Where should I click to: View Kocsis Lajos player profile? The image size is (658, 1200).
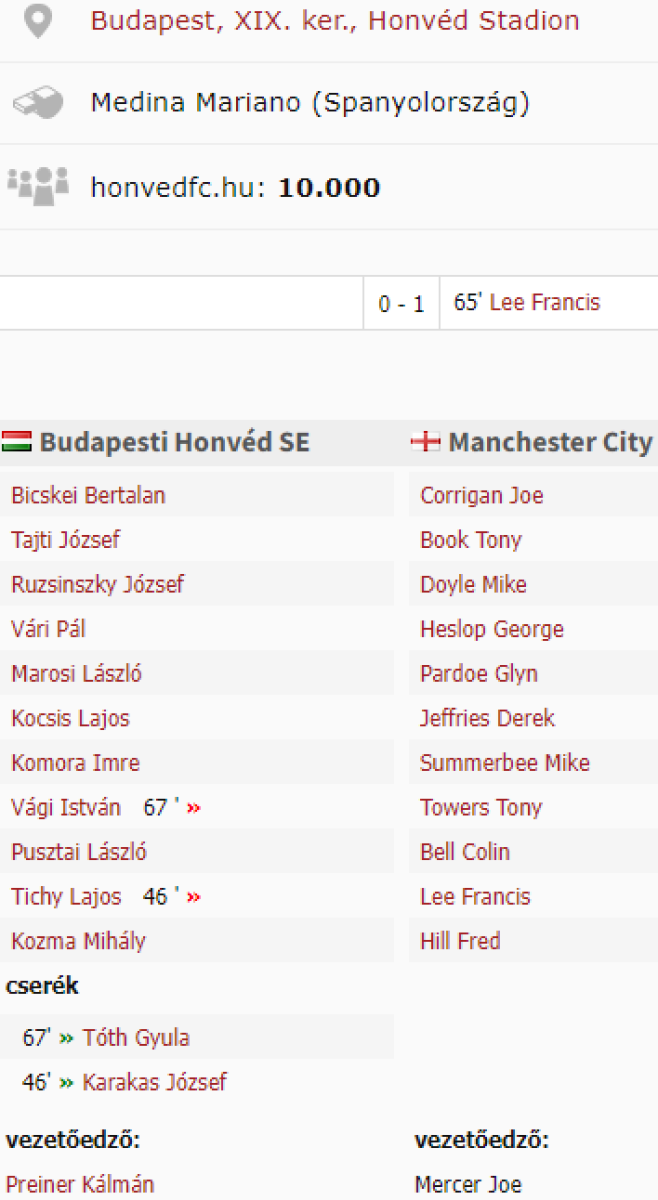70,719
